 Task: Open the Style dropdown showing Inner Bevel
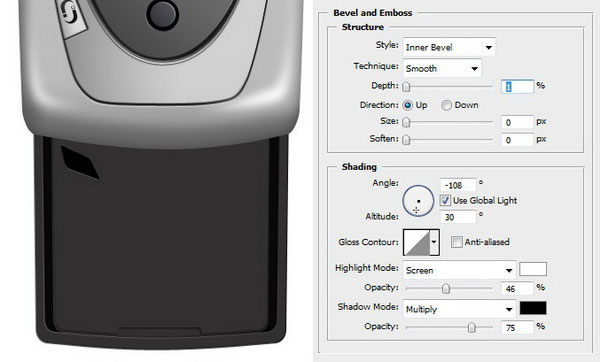(449, 47)
